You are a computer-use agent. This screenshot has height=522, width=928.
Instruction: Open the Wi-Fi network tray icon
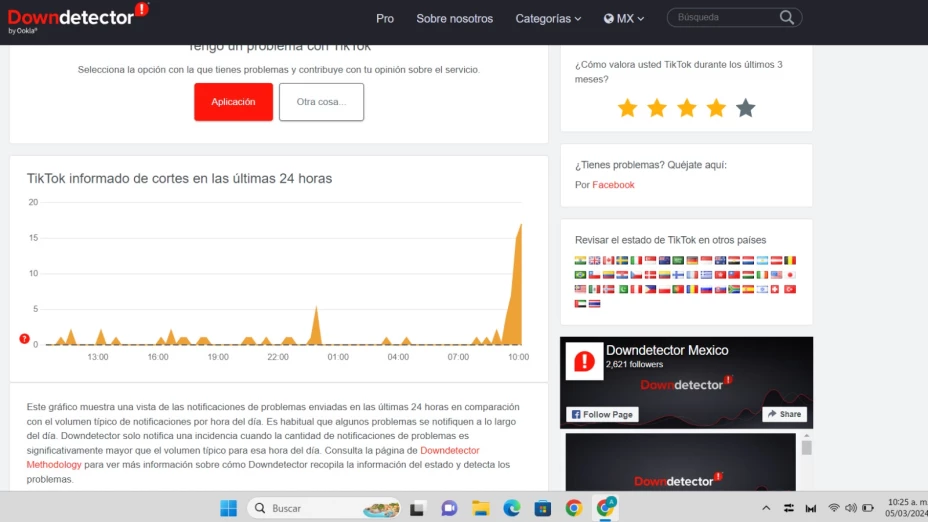tap(833, 508)
